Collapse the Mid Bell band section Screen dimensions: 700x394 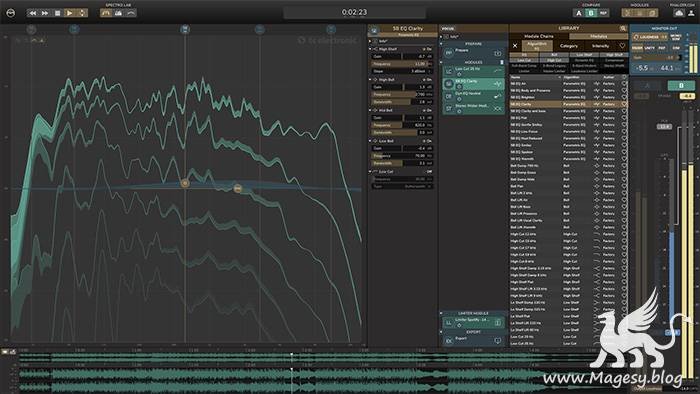pyautogui.click(x=370, y=110)
